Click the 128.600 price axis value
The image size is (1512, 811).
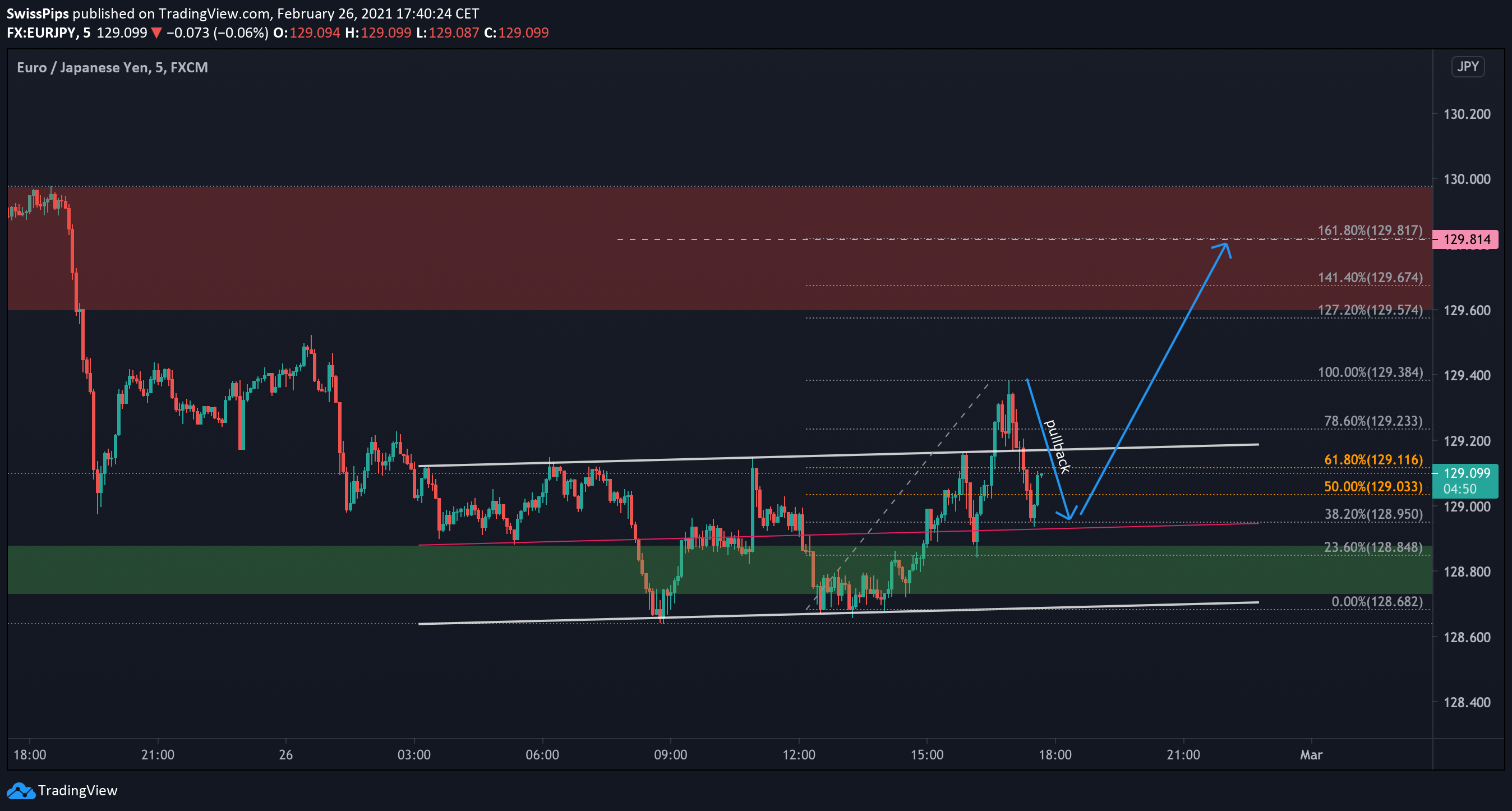pyautogui.click(x=1466, y=637)
